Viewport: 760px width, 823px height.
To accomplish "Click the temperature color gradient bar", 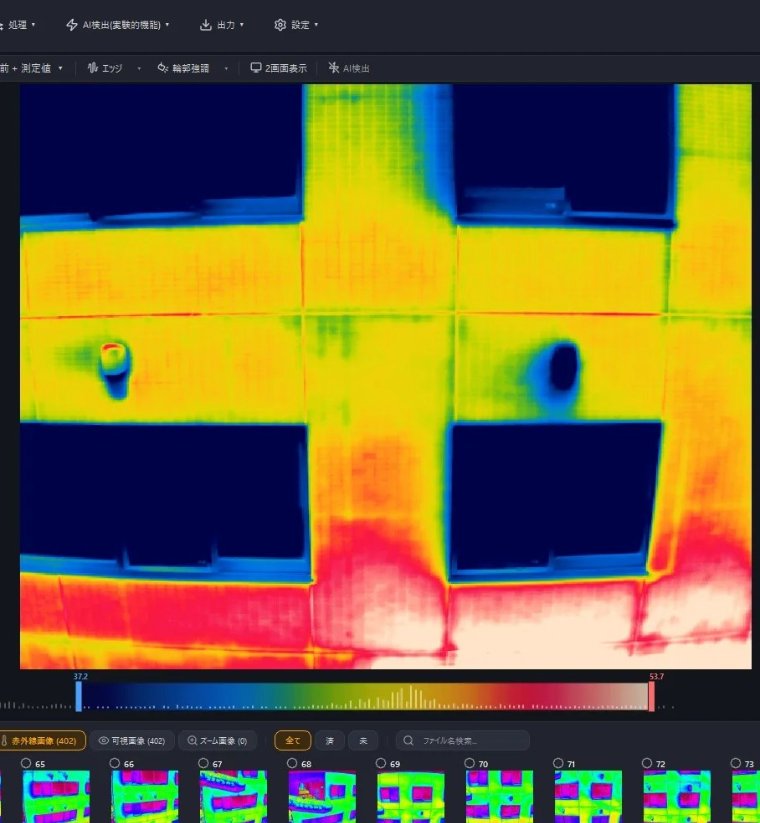I will tap(365, 697).
